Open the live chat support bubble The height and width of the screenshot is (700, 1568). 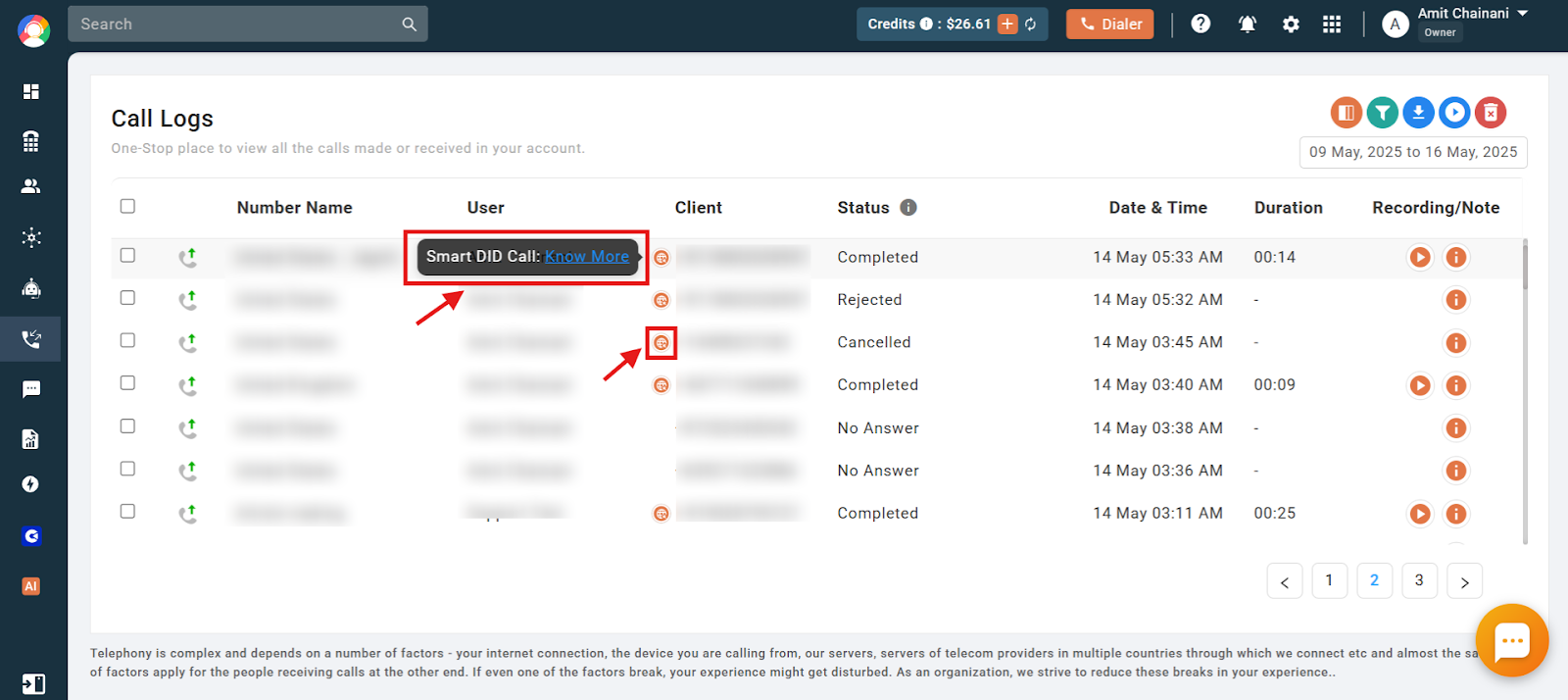(x=1511, y=641)
